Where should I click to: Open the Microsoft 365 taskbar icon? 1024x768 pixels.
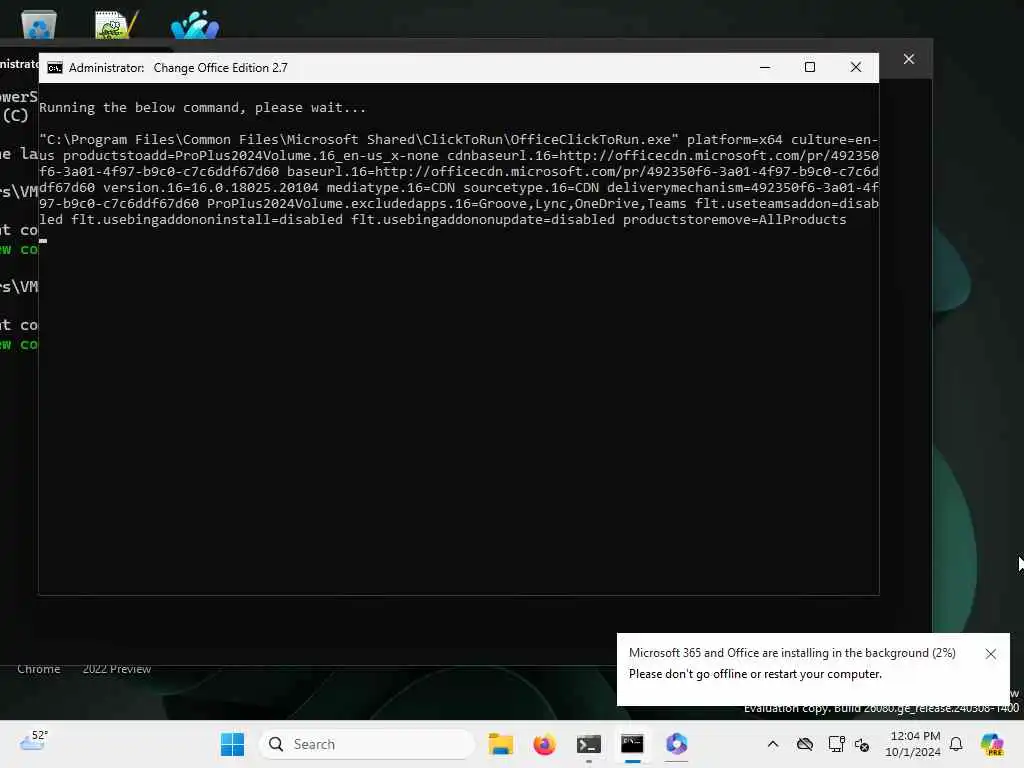[677, 744]
